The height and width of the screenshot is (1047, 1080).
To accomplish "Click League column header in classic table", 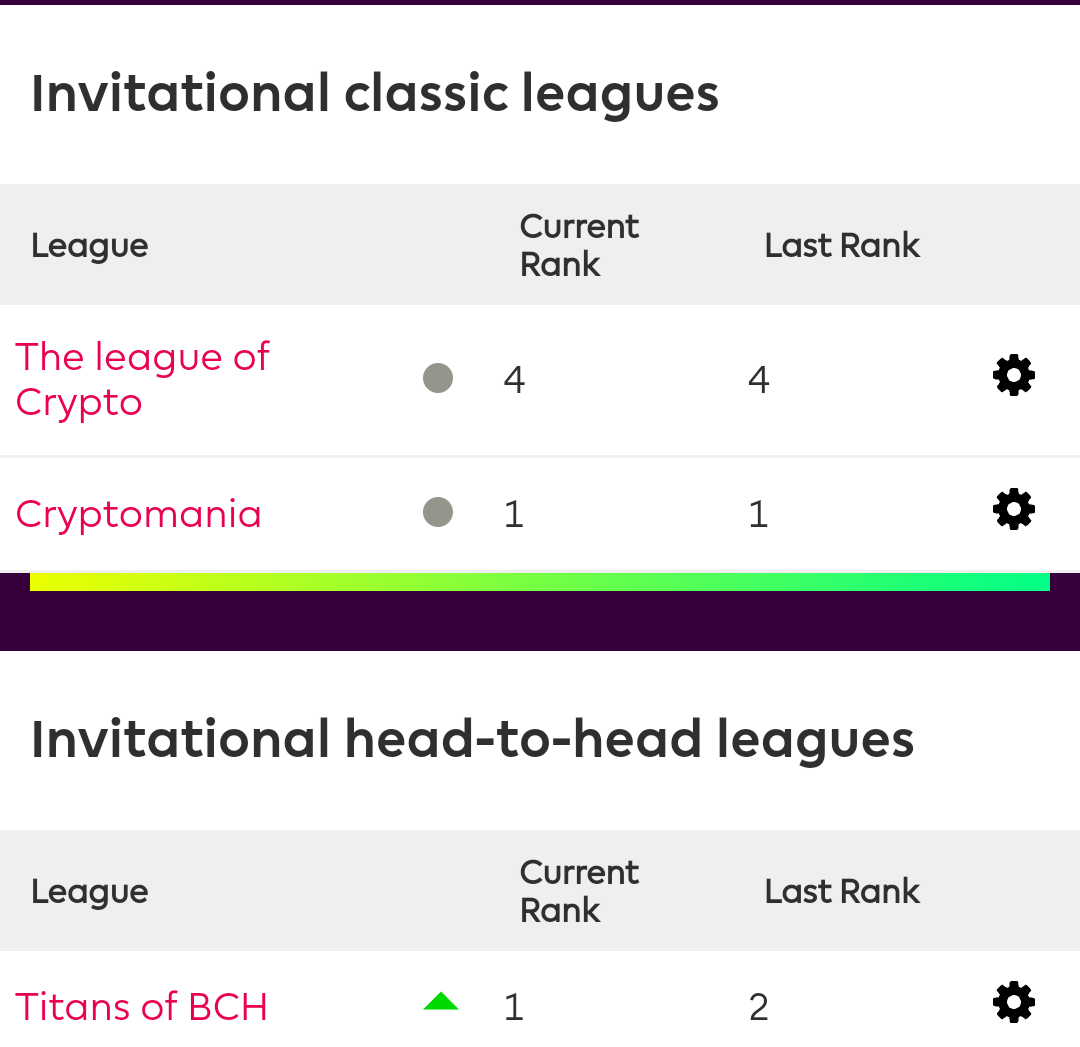I will [90, 246].
